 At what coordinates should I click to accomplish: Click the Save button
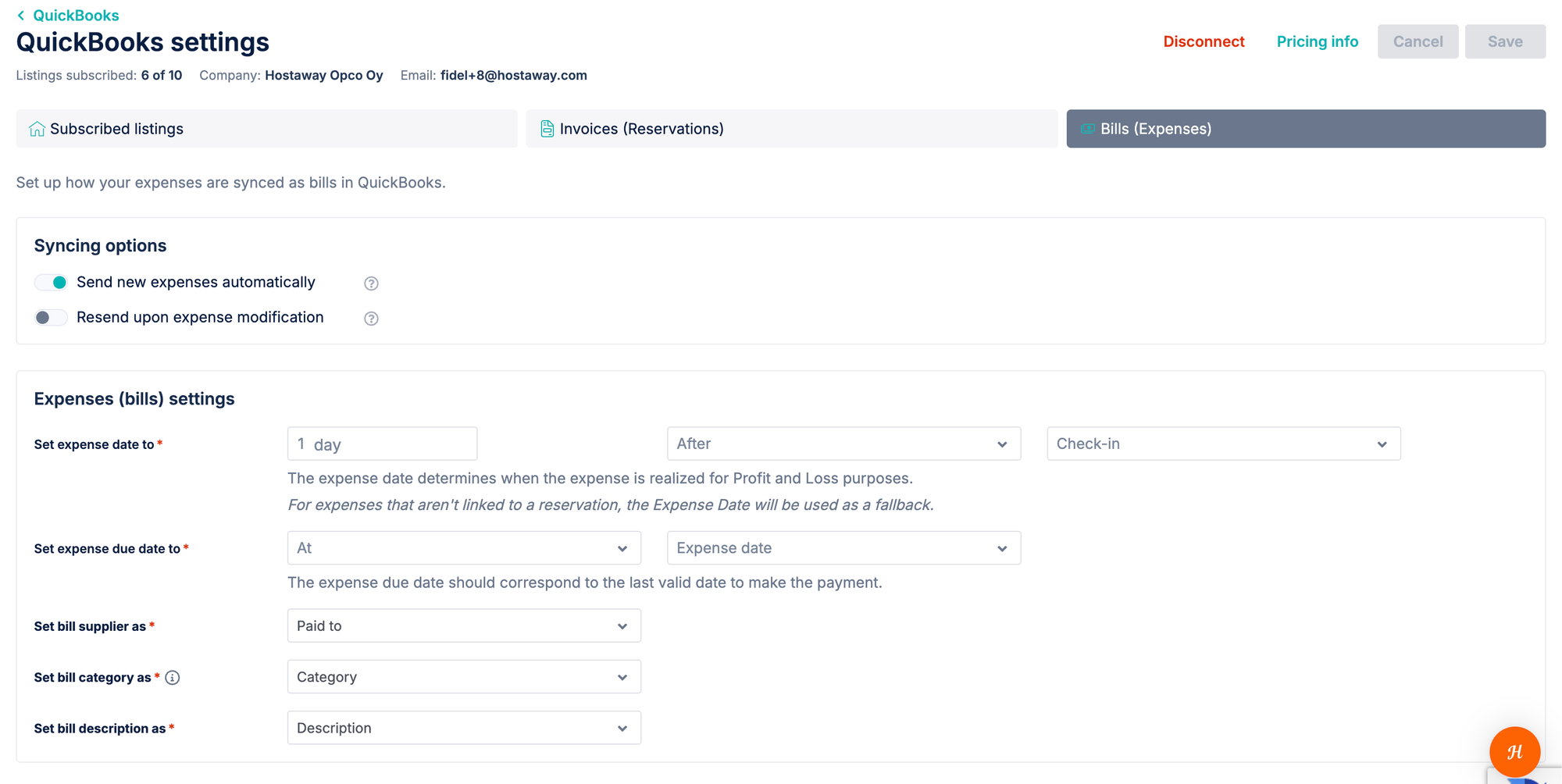pos(1505,41)
